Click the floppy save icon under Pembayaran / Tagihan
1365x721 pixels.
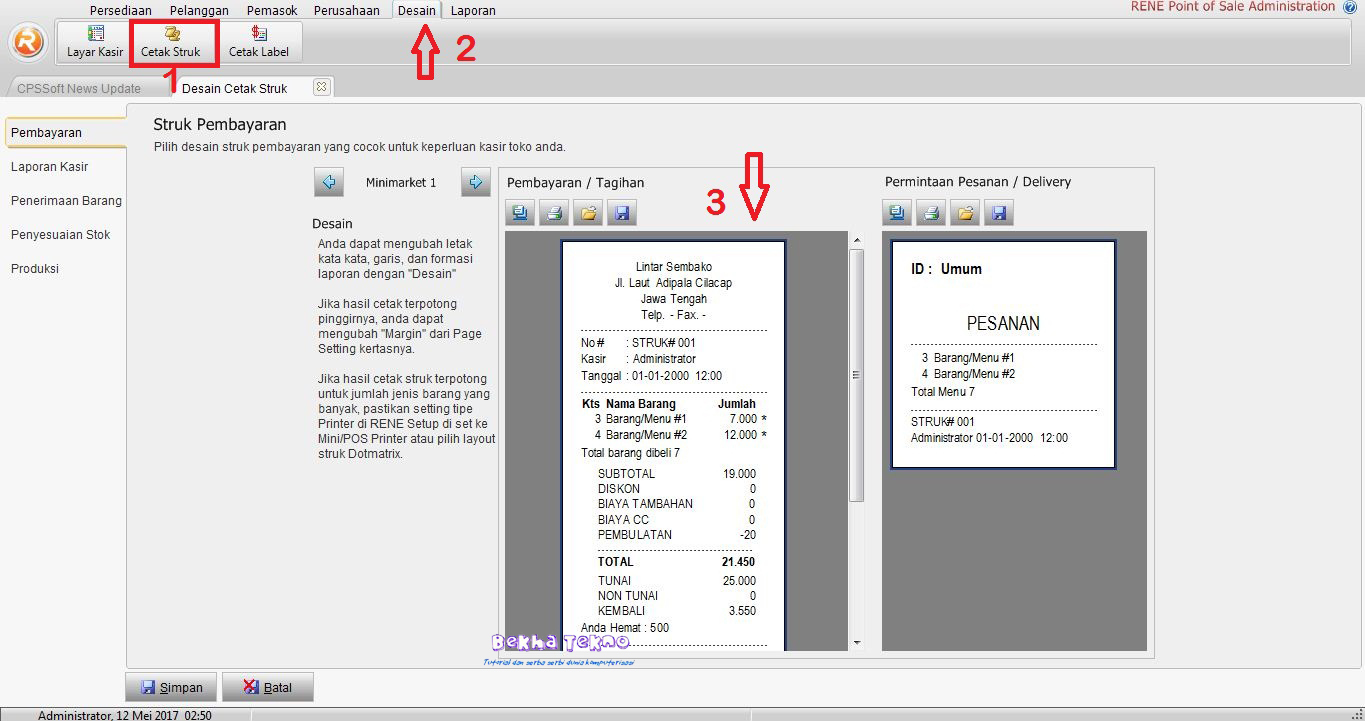point(622,212)
